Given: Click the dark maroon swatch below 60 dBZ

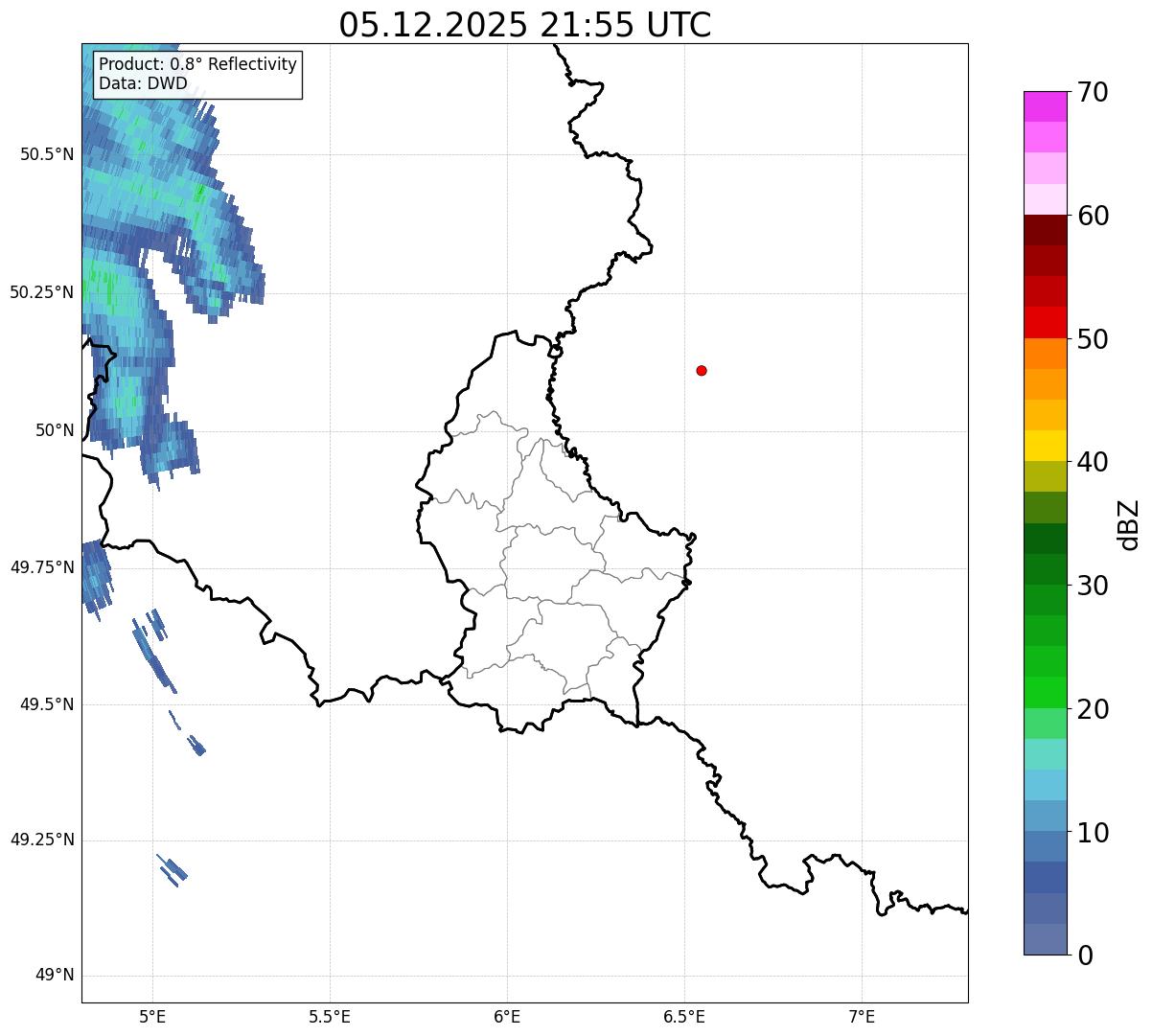Looking at the screenshot, I should click(1046, 230).
